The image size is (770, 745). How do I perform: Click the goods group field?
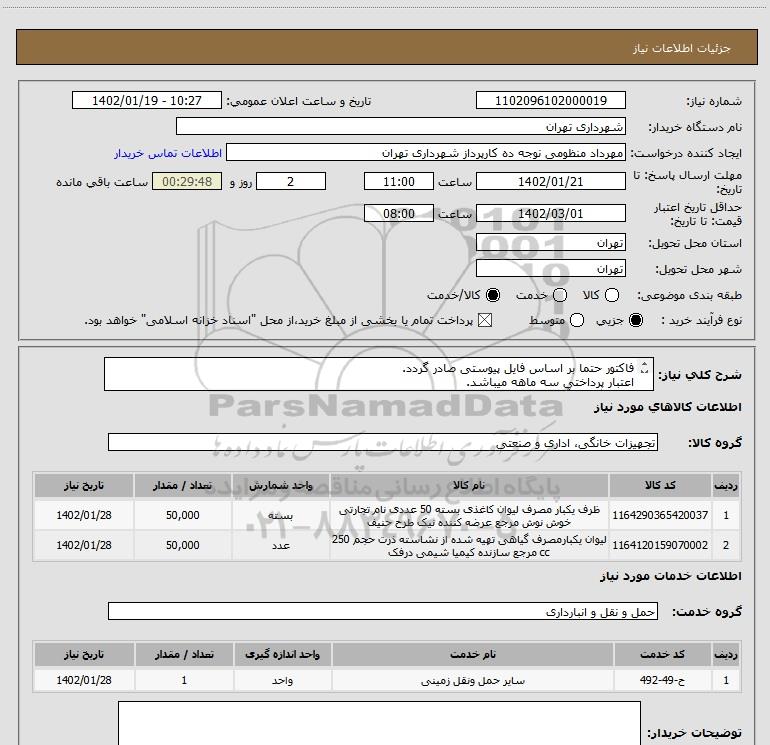click(382, 442)
